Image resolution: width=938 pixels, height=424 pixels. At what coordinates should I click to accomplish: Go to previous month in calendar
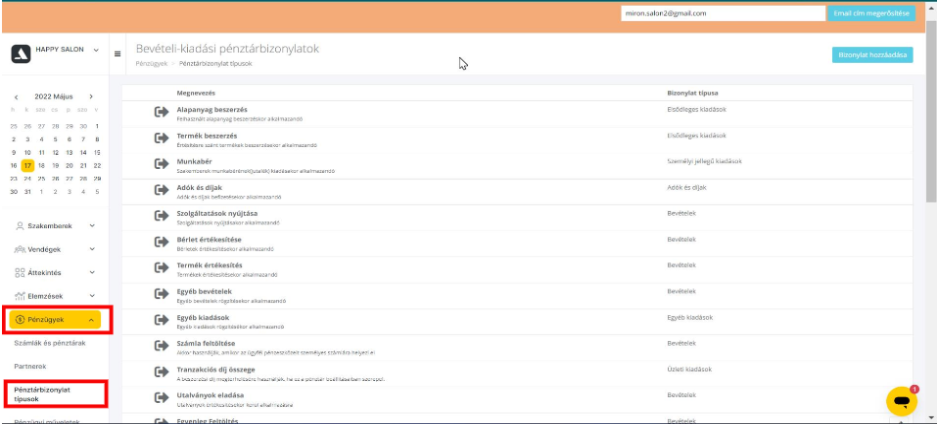[x=16, y=97]
